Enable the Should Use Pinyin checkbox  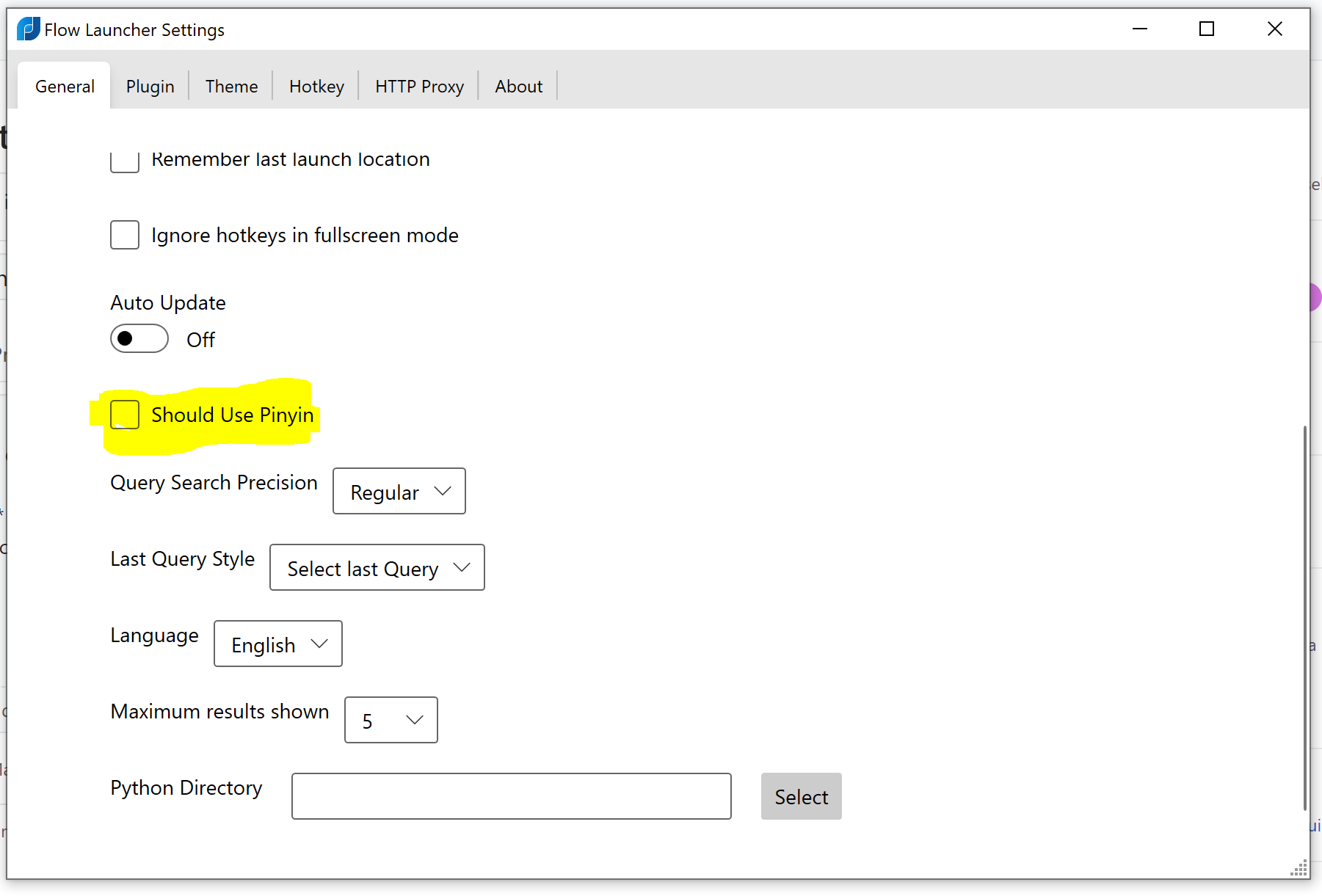125,415
